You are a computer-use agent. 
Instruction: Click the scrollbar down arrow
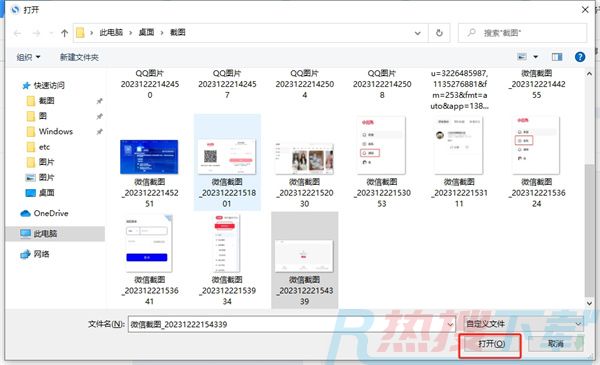590,303
